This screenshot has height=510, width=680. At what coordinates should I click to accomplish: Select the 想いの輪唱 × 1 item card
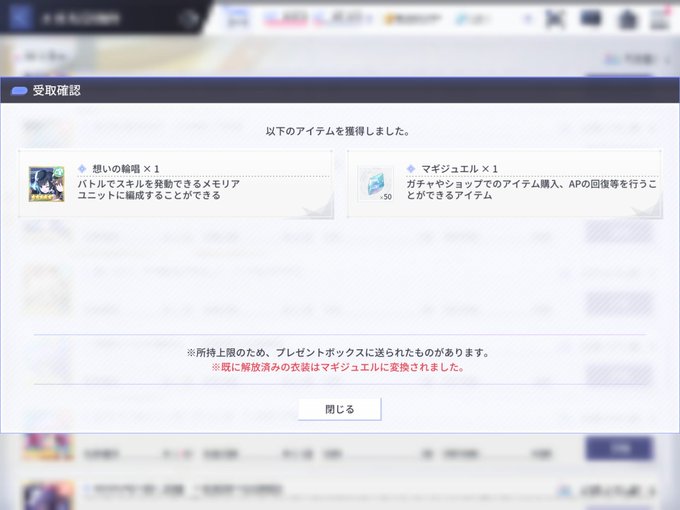(176, 184)
